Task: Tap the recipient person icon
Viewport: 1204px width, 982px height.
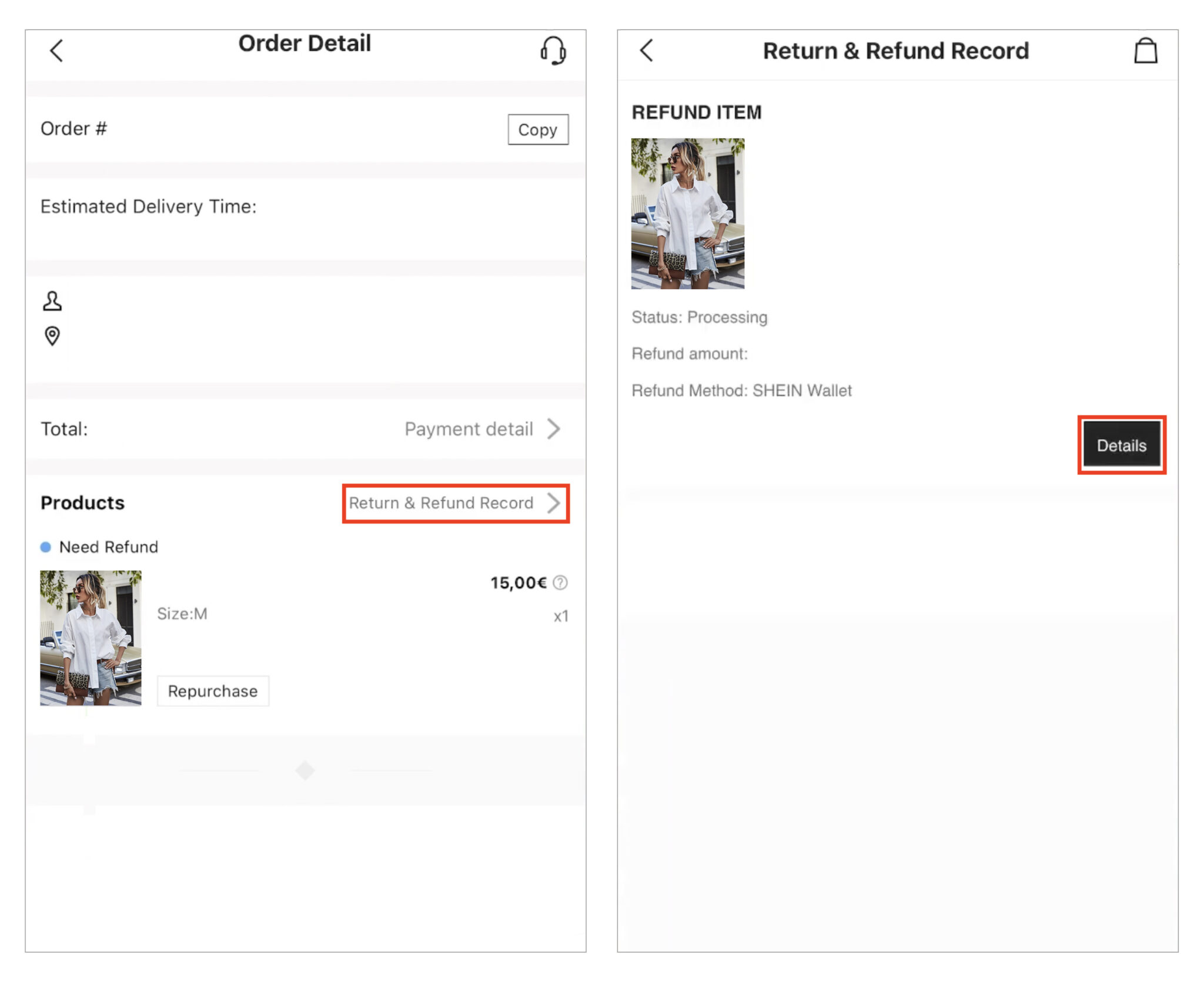Action: (x=52, y=301)
